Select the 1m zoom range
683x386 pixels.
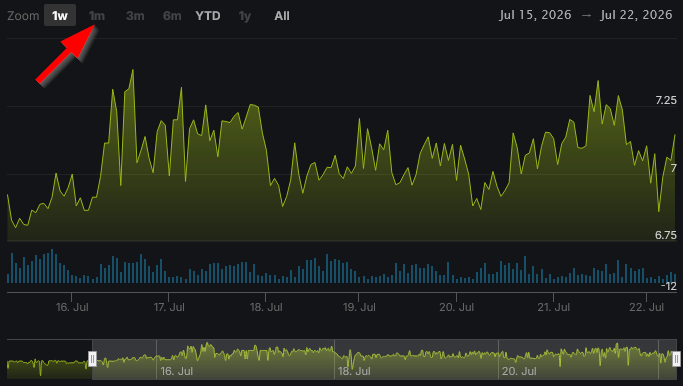[x=97, y=16]
